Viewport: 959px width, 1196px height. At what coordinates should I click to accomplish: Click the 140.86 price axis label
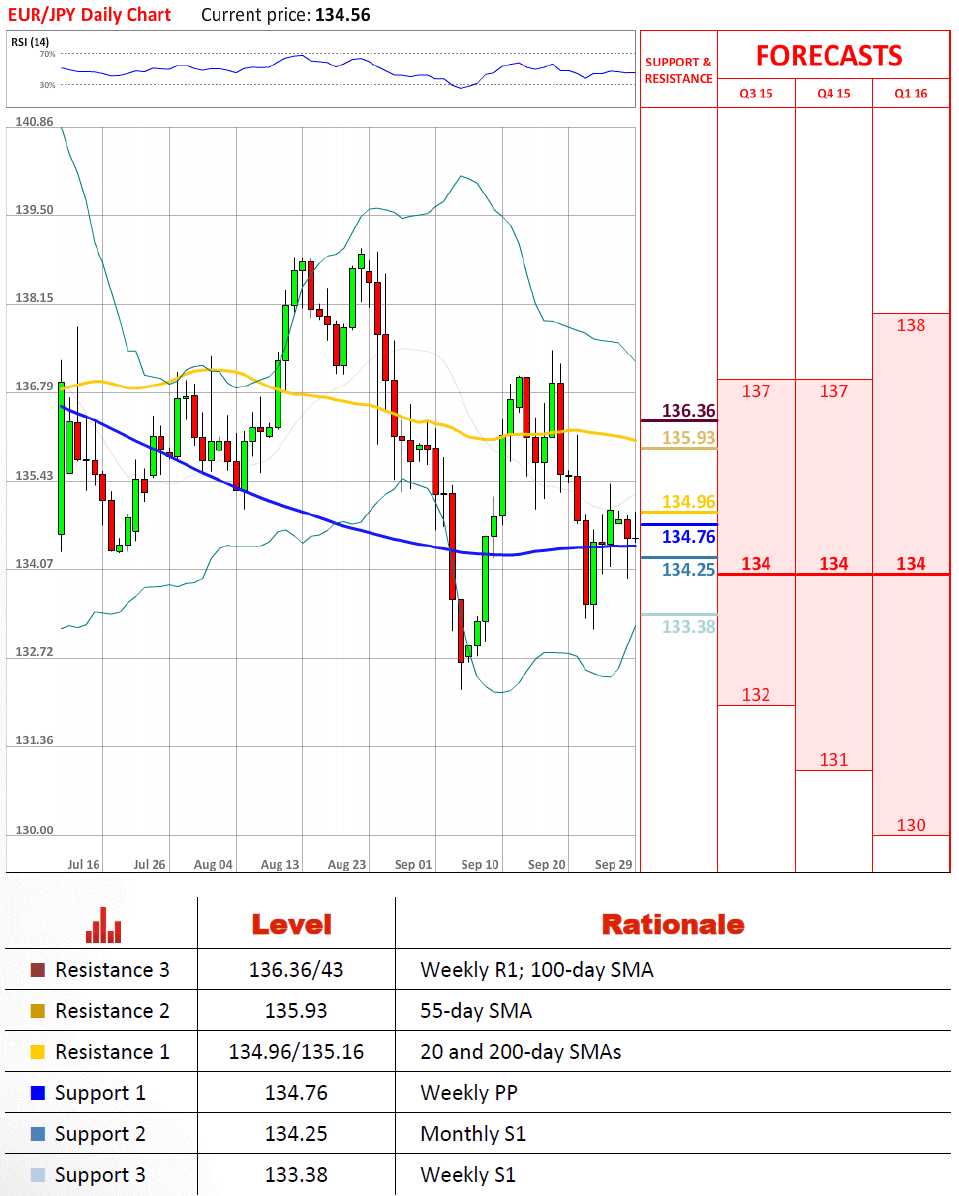click(x=34, y=122)
